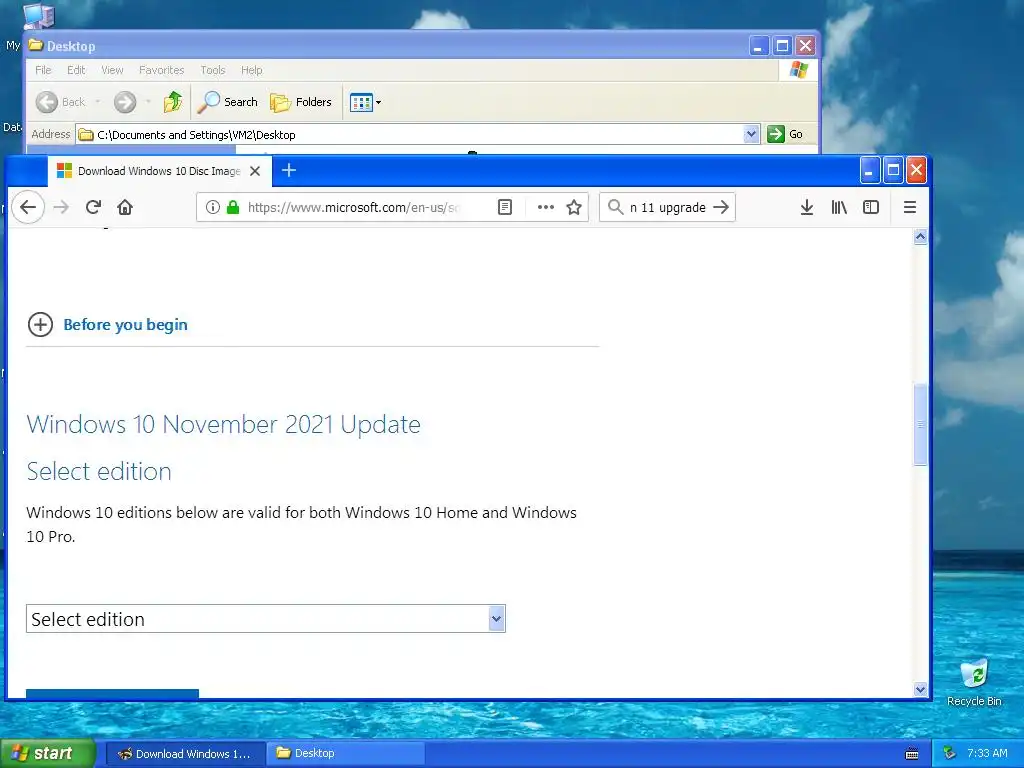
Task: Open Help menu in Desktop window
Action: (251, 70)
